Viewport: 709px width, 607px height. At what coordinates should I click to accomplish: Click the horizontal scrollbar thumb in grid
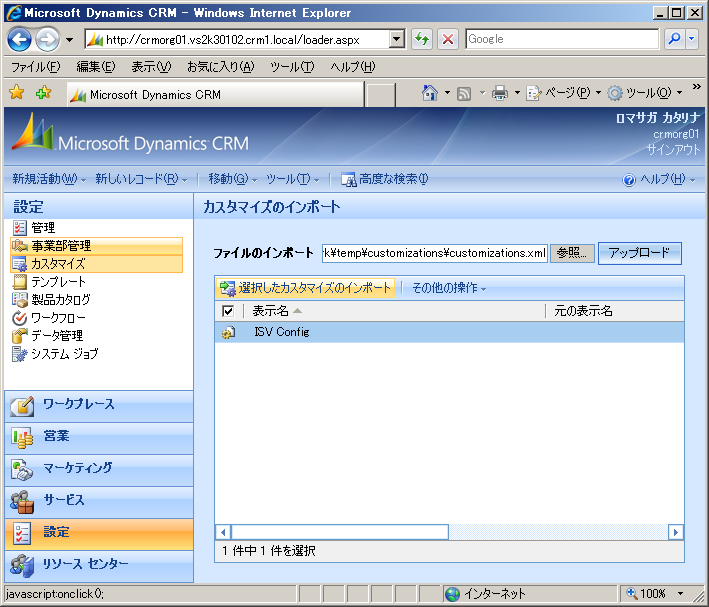click(x=340, y=532)
